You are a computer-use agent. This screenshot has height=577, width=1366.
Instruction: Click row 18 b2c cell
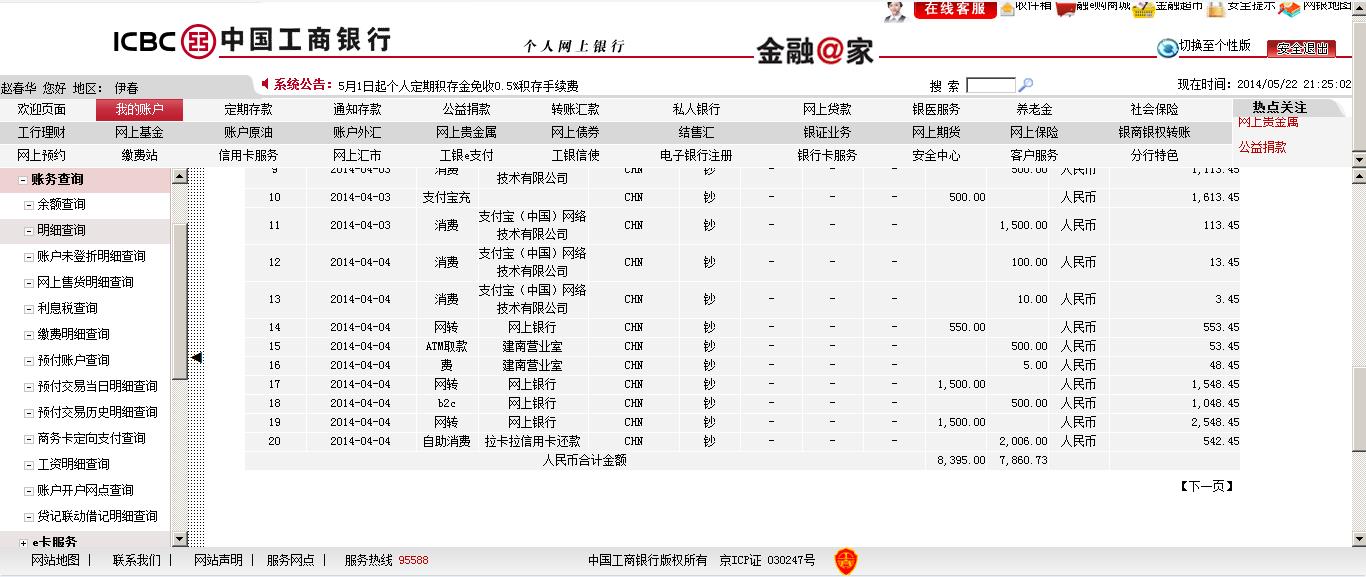click(446, 403)
